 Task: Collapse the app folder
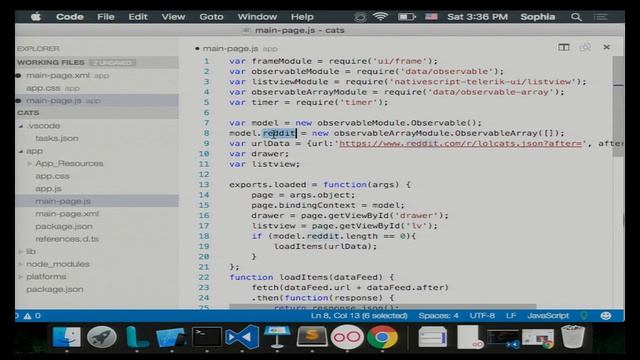point(21,151)
